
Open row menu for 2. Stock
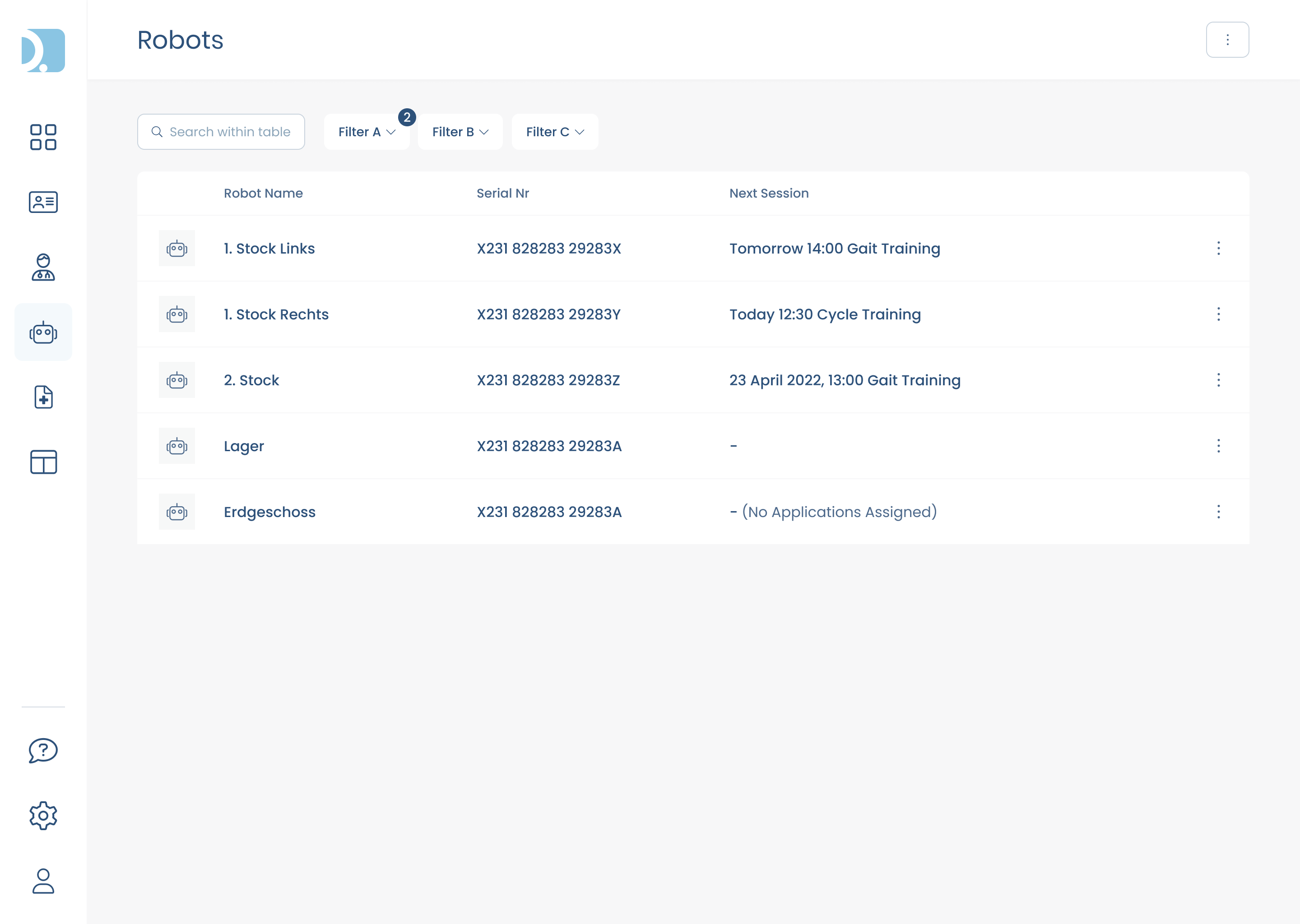point(1219,380)
